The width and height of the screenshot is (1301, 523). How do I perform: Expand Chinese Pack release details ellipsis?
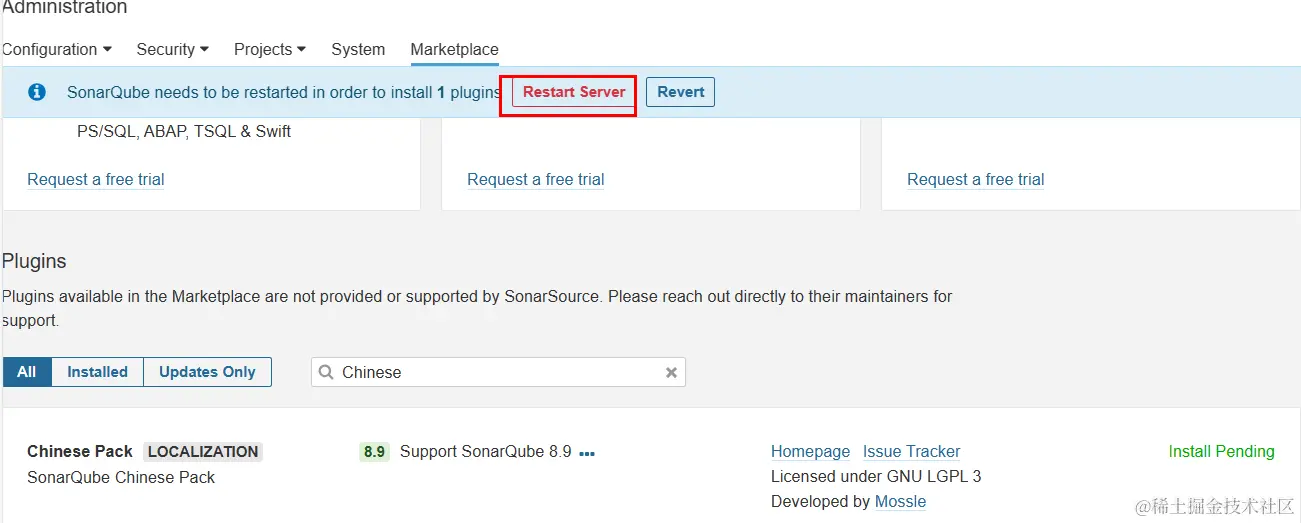tap(587, 453)
